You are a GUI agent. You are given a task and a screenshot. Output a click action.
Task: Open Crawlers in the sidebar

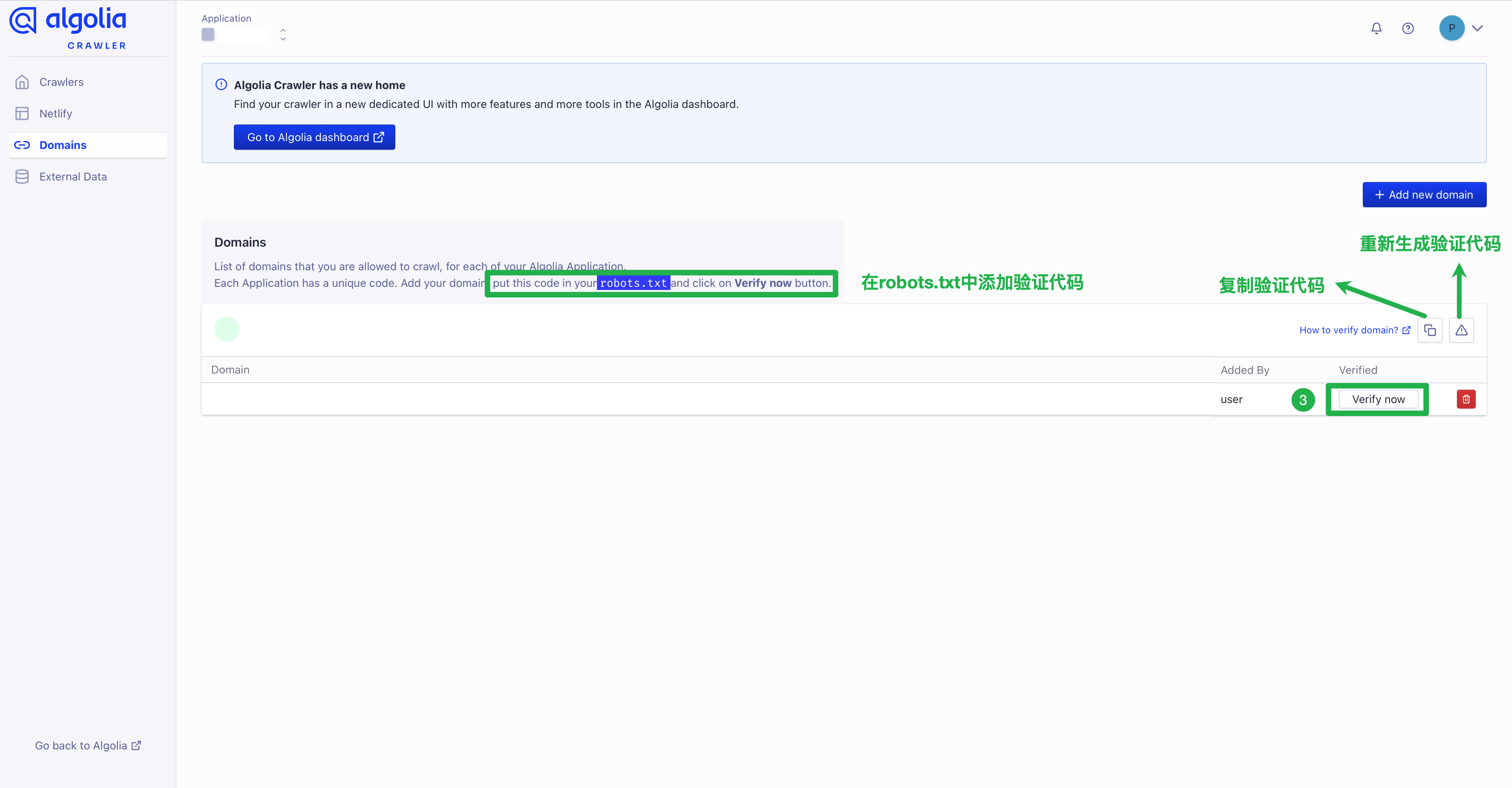[x=61, y=82]
